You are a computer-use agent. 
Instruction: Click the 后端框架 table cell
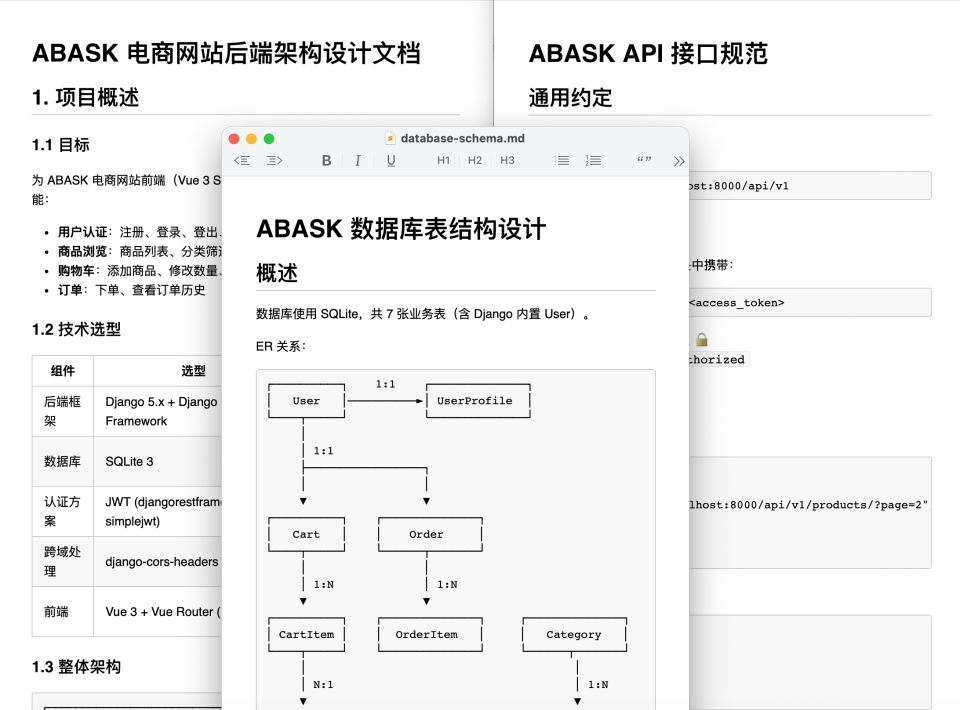[x=62, y=411]
